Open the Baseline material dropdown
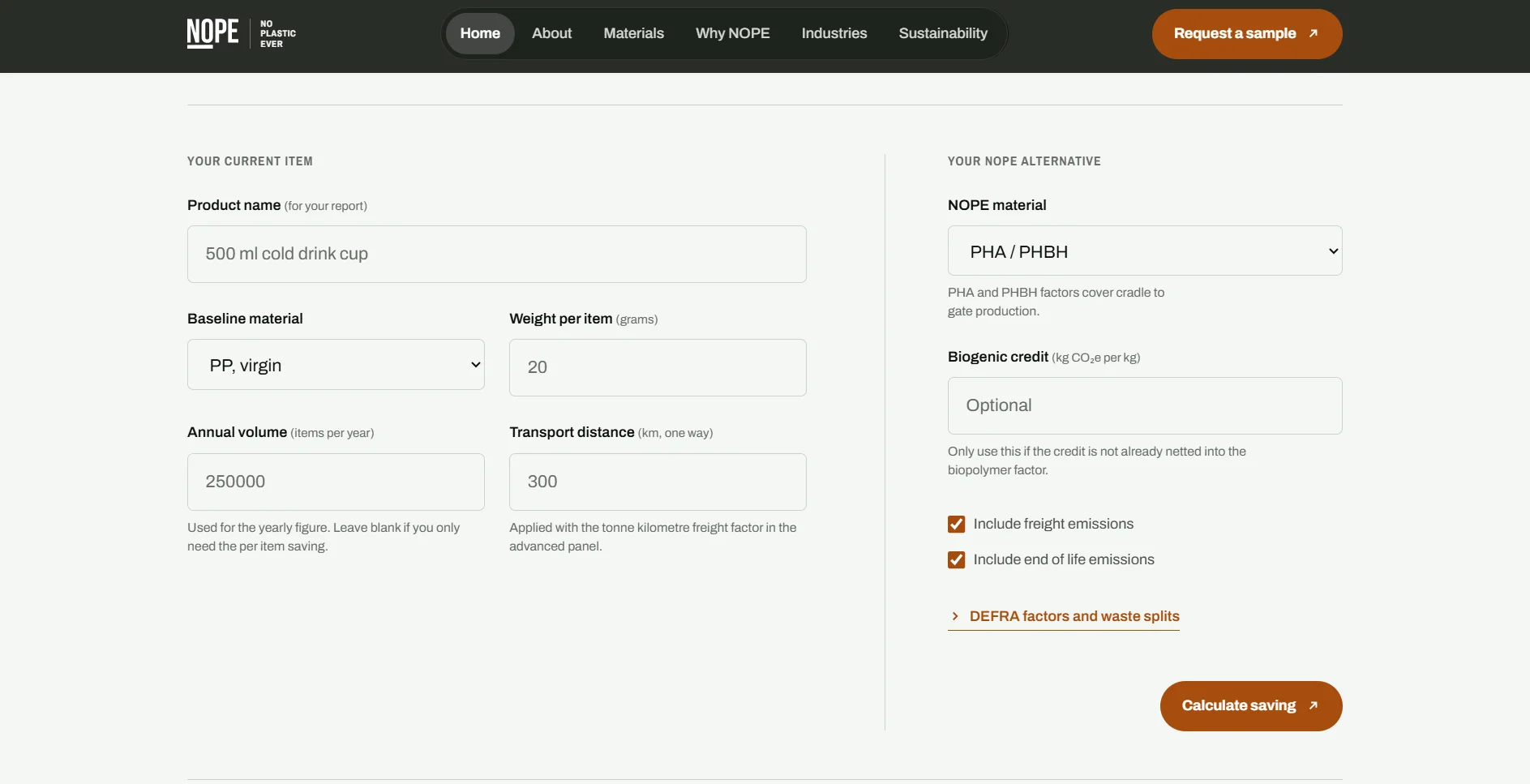1530x784 pixels. [336, 365]
